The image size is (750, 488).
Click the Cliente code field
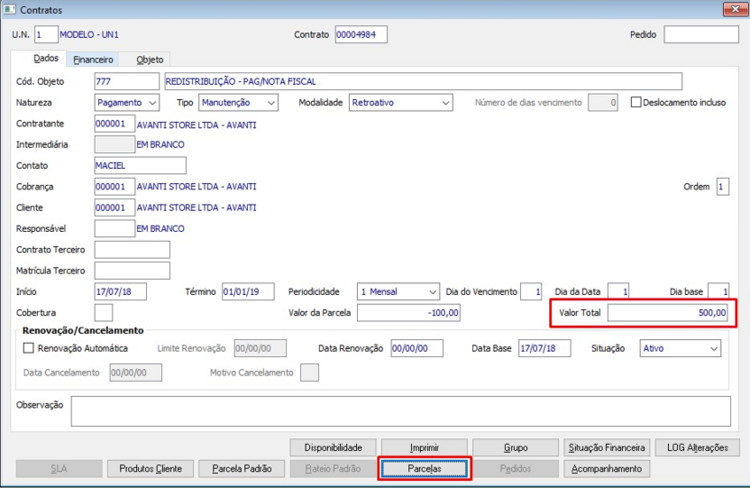(115, 208)
